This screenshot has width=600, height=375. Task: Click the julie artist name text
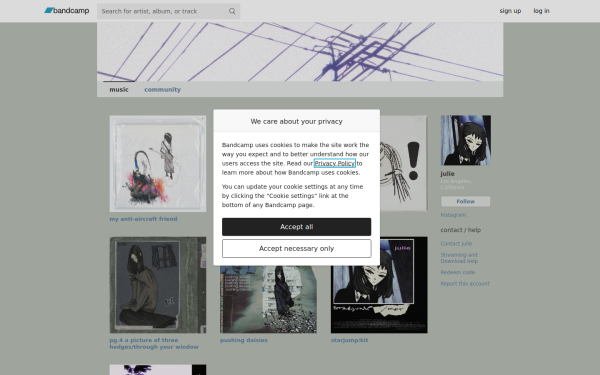point(447,174)
